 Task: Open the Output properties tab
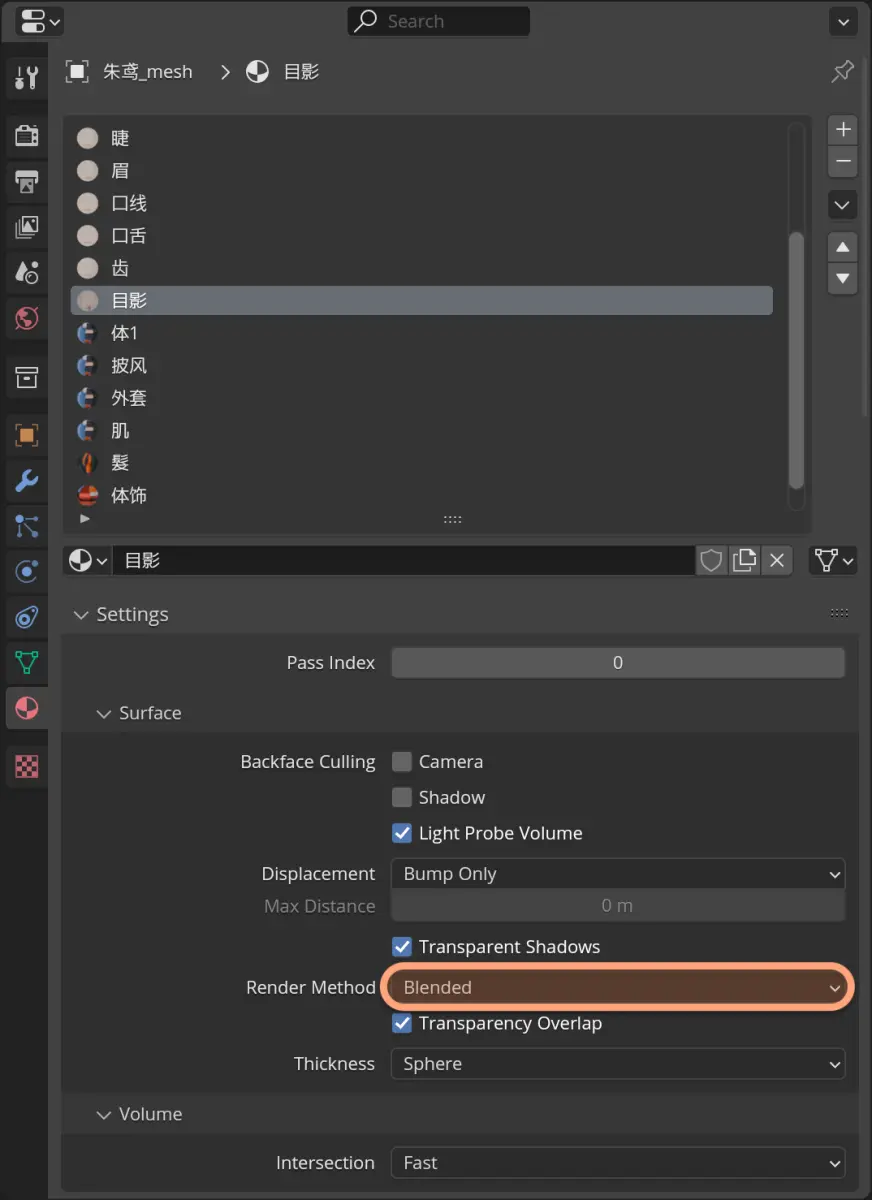coord(26,181)
